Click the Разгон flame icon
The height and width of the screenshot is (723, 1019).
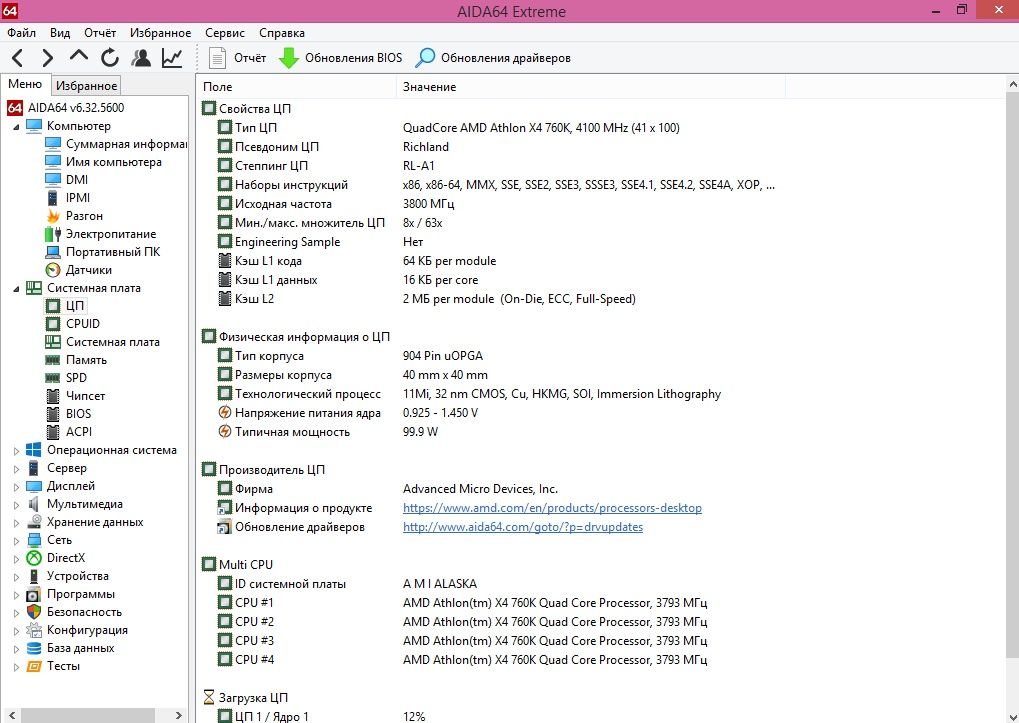53,216
